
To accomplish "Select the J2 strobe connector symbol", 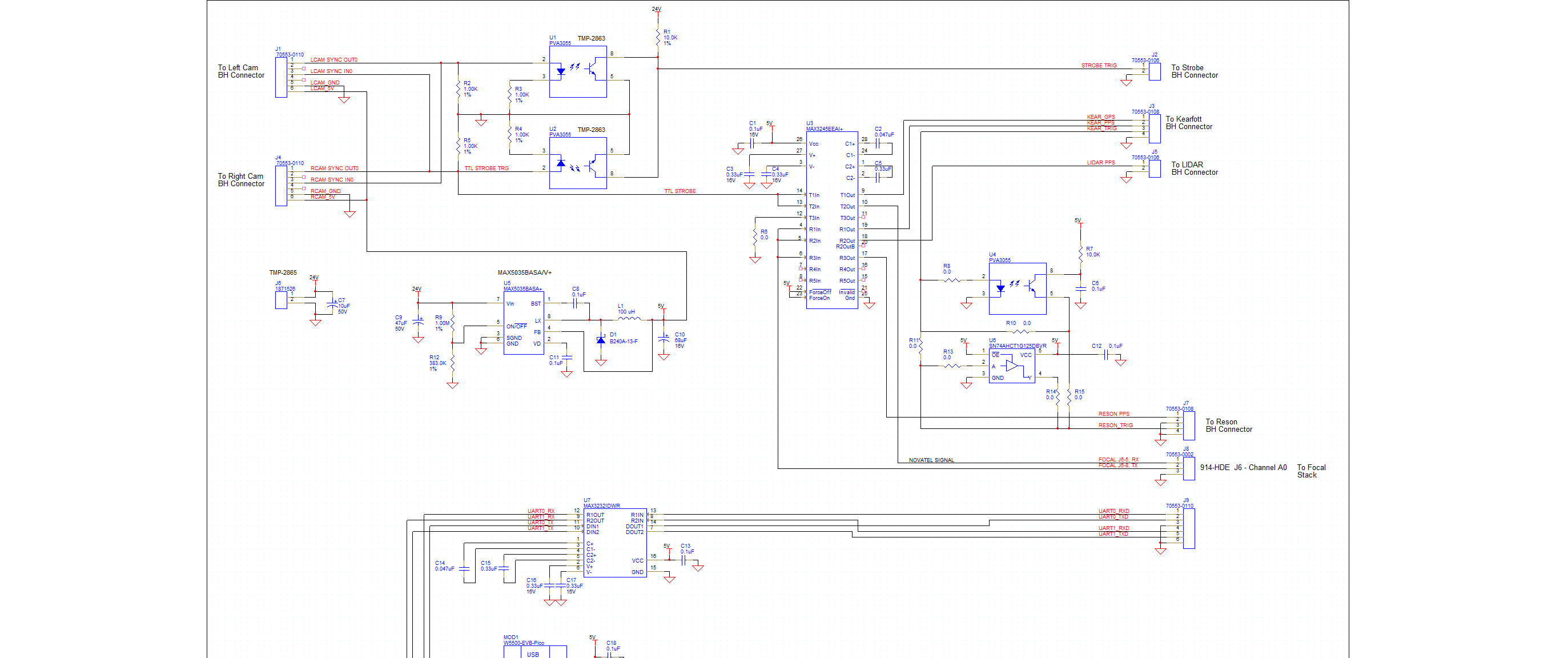I will tap(1154, 72).
